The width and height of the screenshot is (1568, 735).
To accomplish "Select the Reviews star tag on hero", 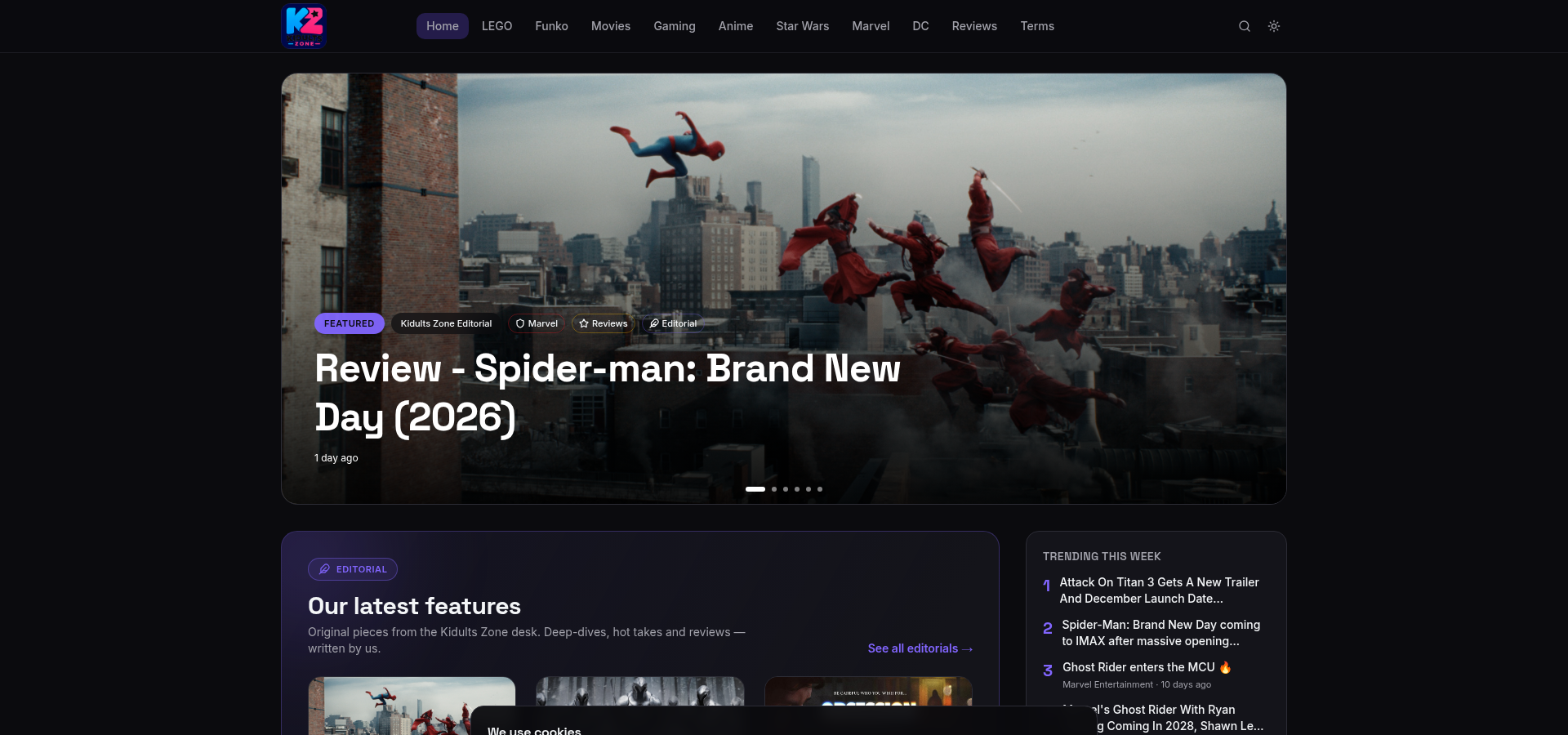I will click(x=603, y=323).
